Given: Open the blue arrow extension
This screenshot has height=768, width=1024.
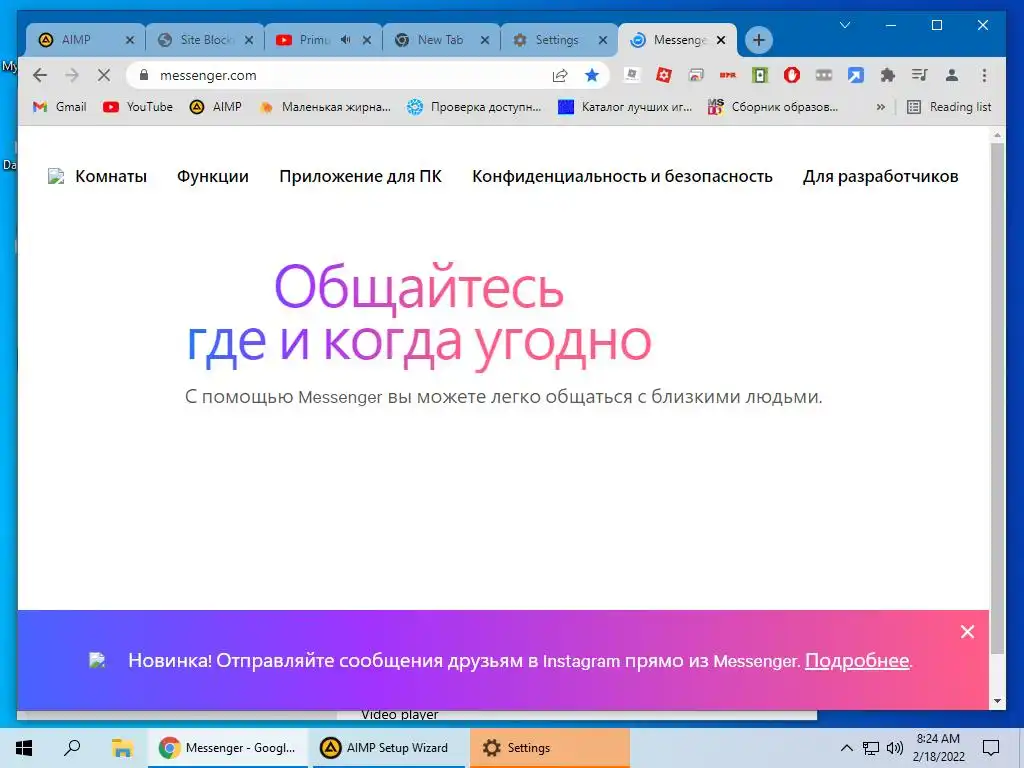Looking at the screenshot, I should pyautogui.click(x=856, y=75).
